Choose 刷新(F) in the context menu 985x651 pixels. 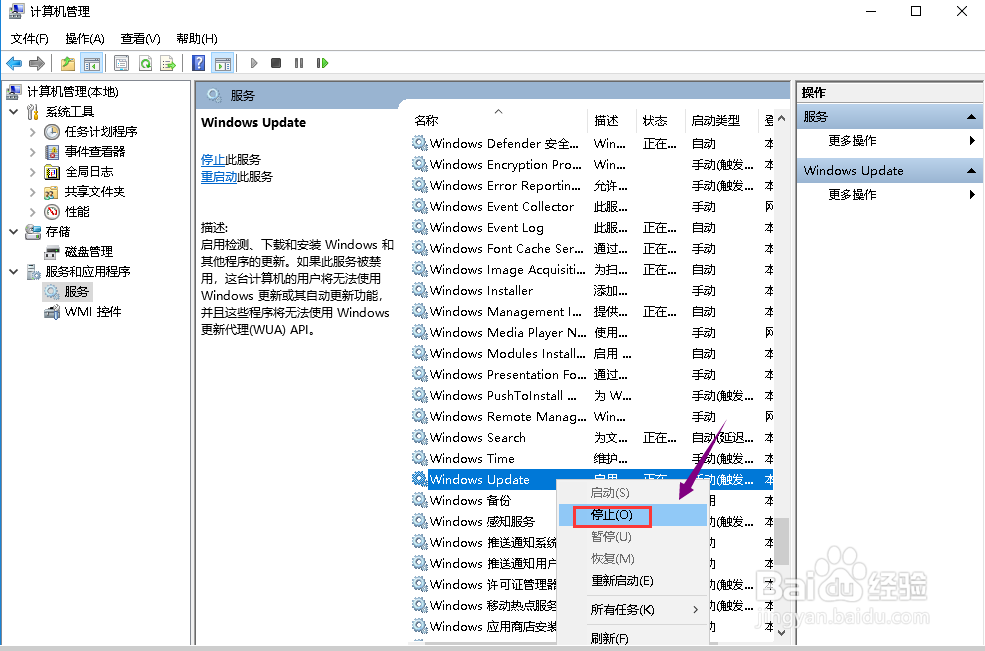point(633,638)
